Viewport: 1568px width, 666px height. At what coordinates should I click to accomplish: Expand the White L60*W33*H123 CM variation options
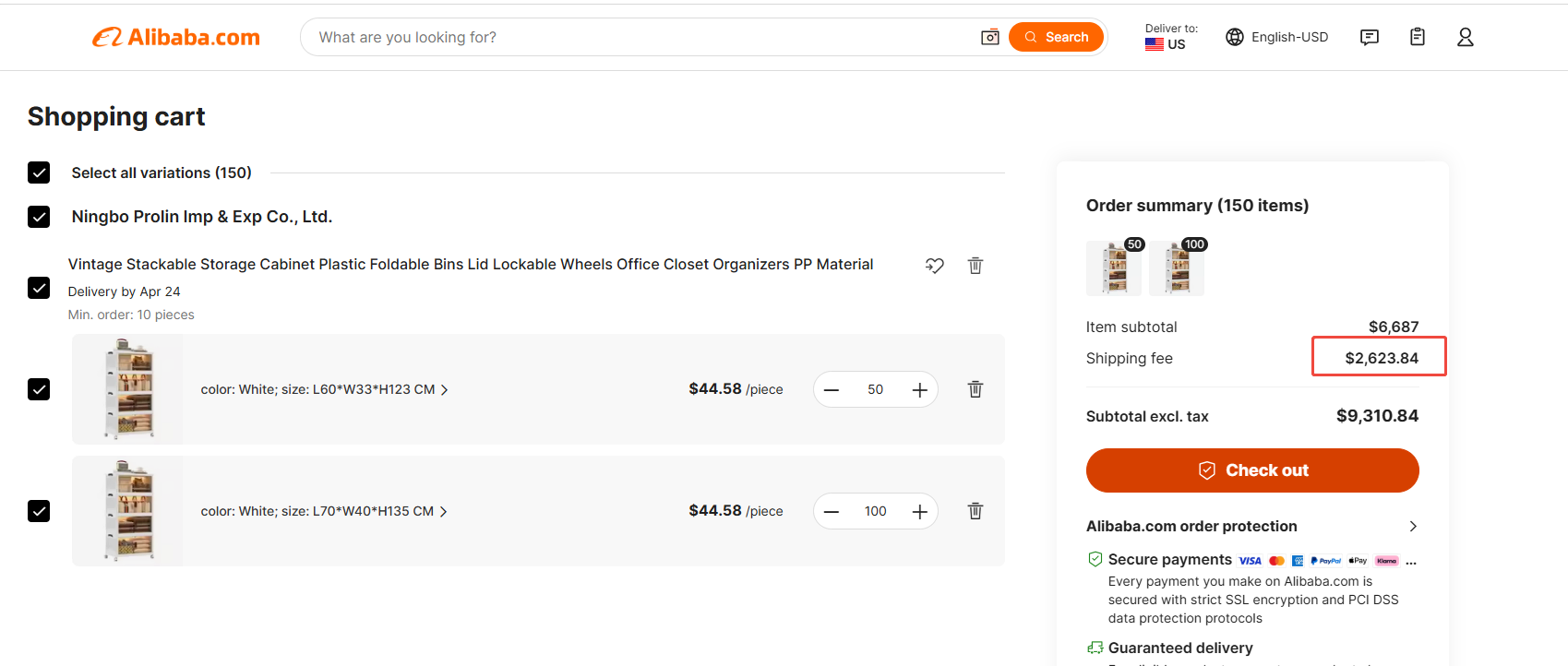click(x=324, y=390)
